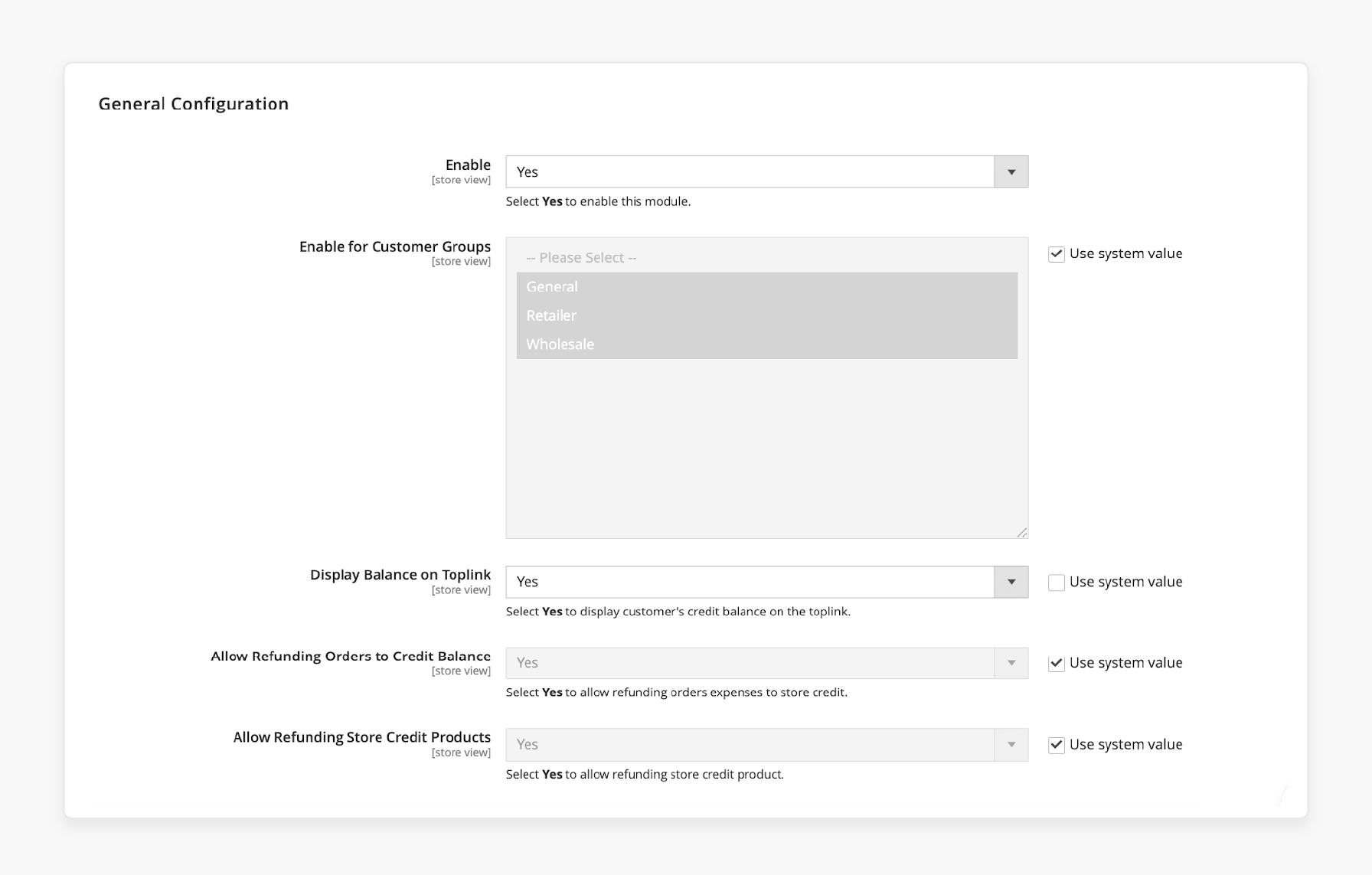Check Use system value for Display Balance
Image resolution: width=1372 pixels, height=875 pixels.
(x=1057, y=583)
